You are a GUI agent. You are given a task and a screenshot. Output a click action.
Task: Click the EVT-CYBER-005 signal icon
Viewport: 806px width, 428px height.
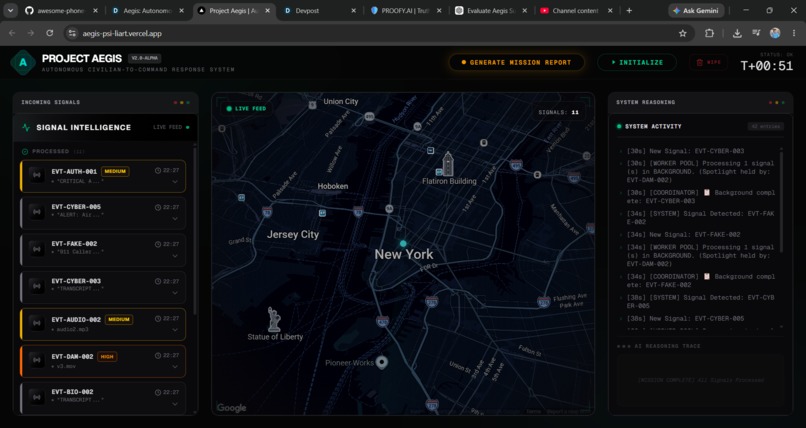point(36,211)
